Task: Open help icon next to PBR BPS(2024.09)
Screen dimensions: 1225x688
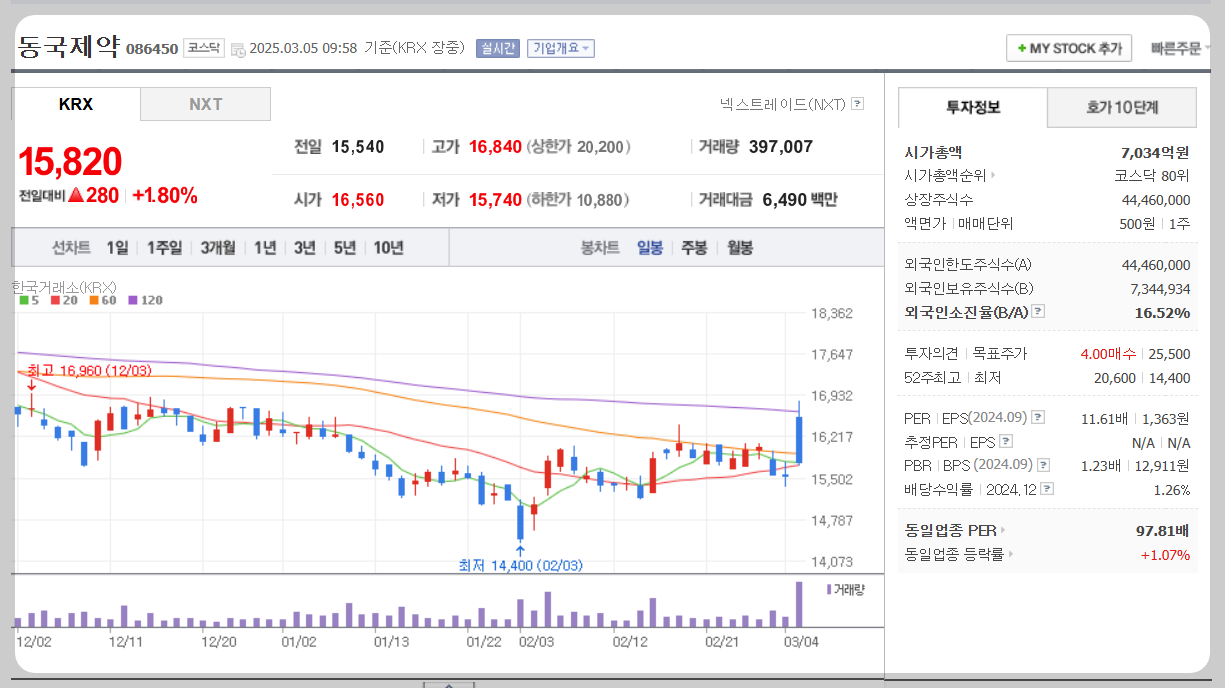Action: 1043,465
